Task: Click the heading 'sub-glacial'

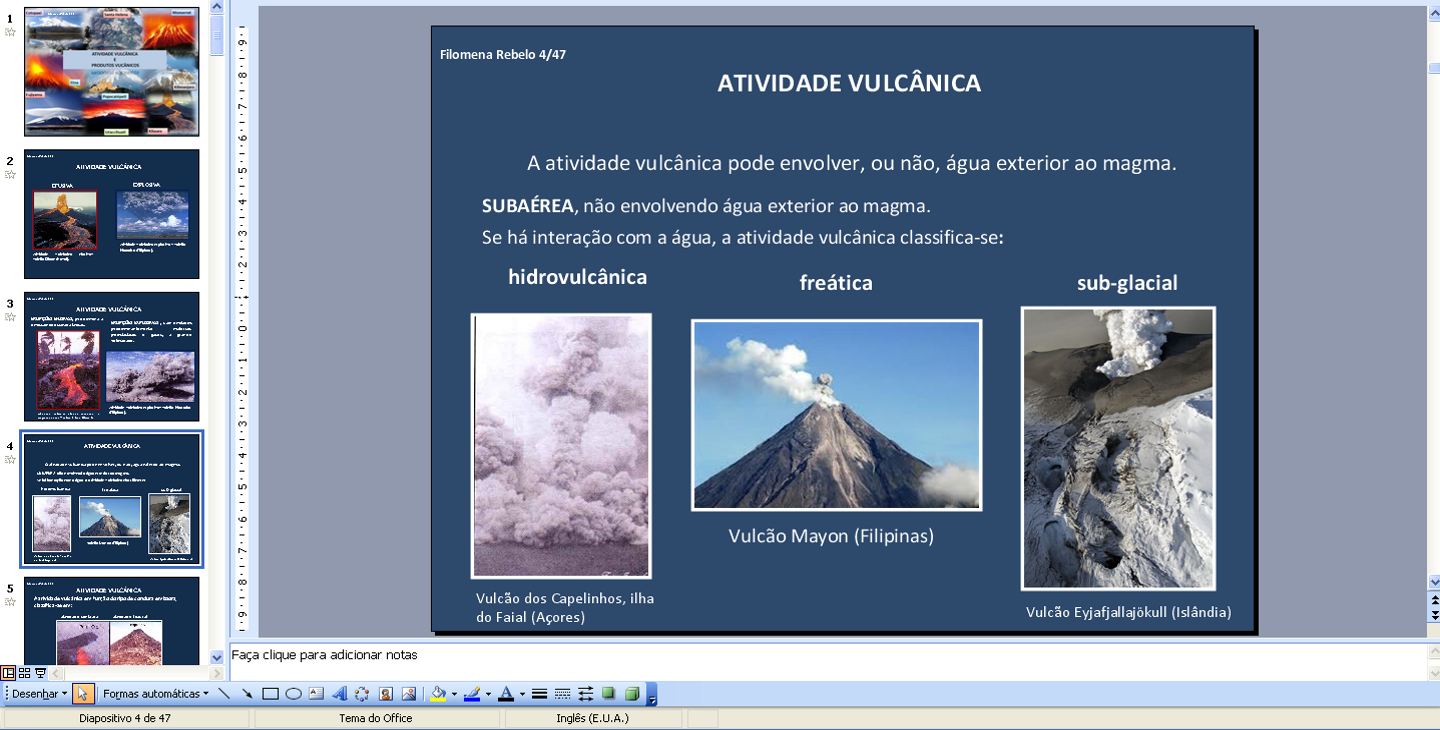Action: pos(1127,283)
